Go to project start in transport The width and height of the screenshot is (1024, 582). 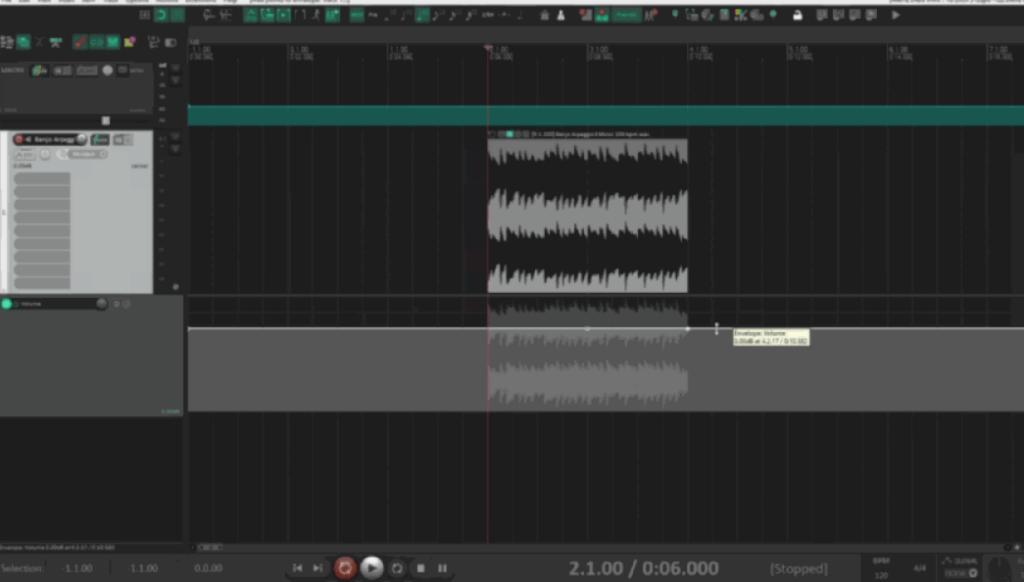[x=298, y=568]
